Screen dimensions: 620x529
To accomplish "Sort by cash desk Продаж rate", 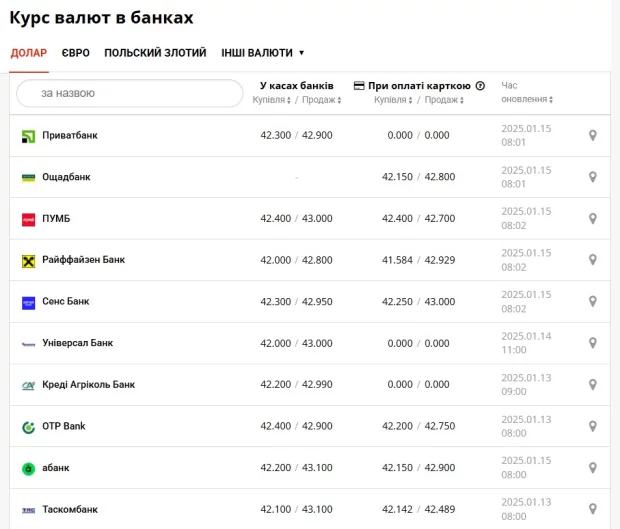I will 321,100.
